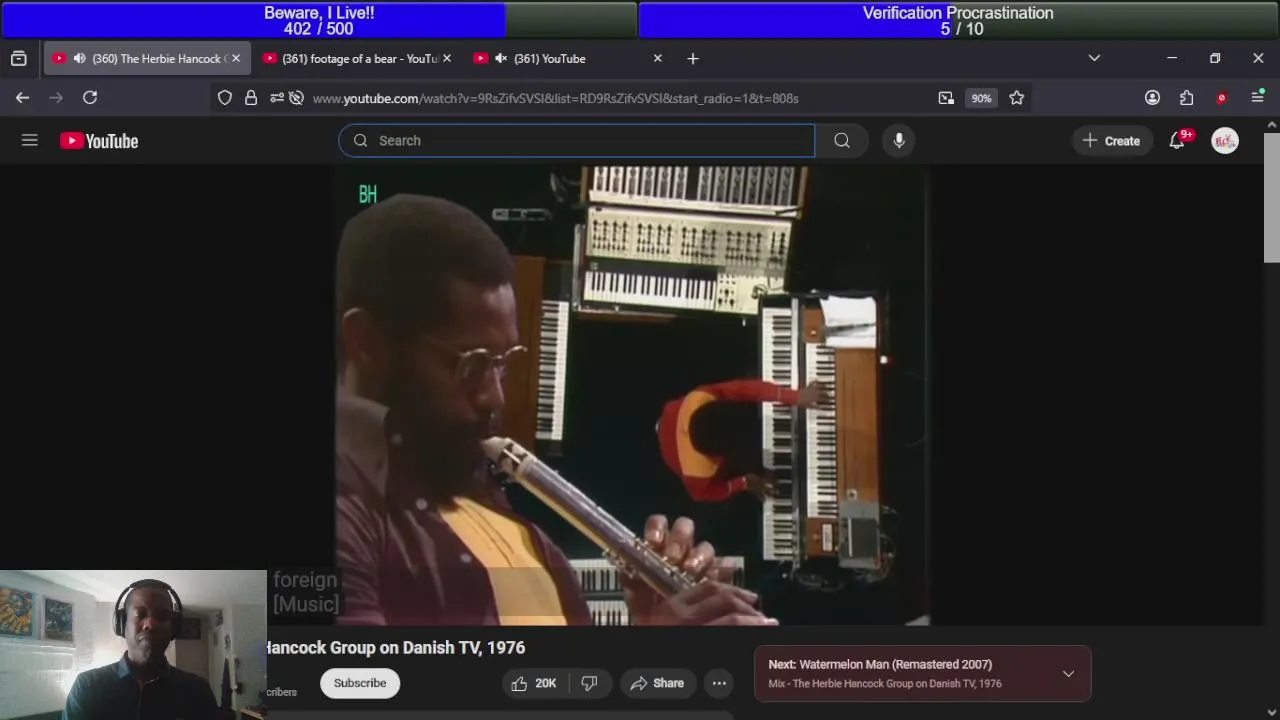Search with your voice microphone button
Viewport: 1280px width, 720px height.
pos(899,141)
